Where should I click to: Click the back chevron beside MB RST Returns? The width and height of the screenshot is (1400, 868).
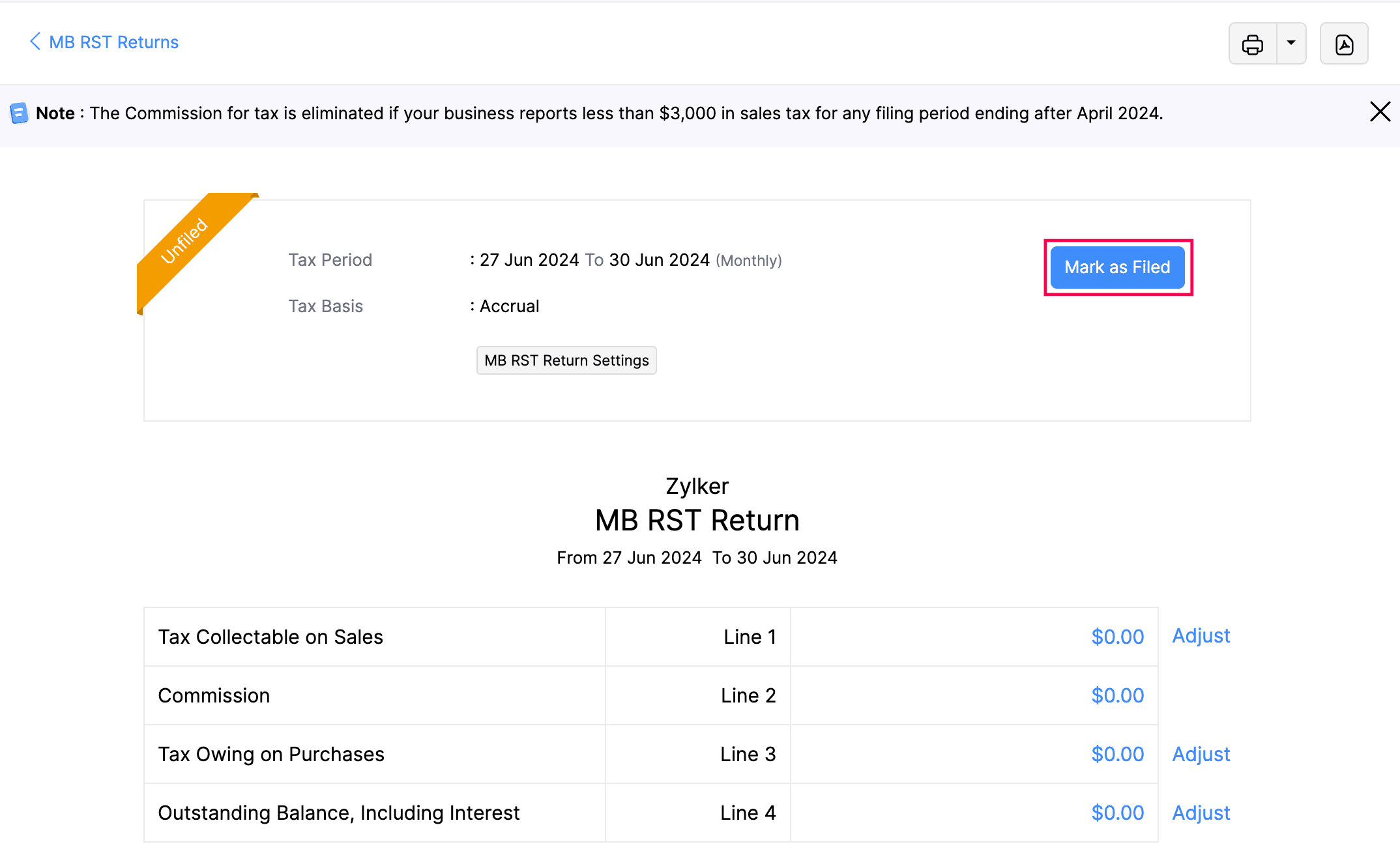35,41
